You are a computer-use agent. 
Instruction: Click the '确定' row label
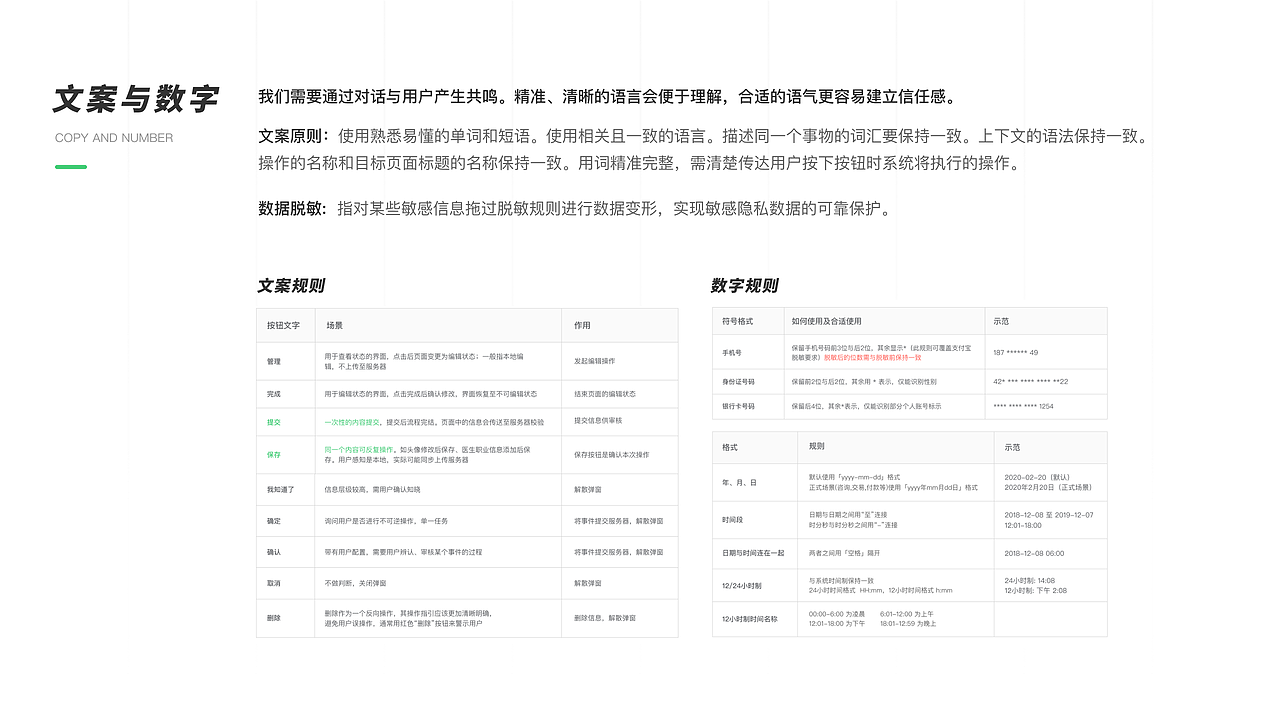[x=274, y=521]
